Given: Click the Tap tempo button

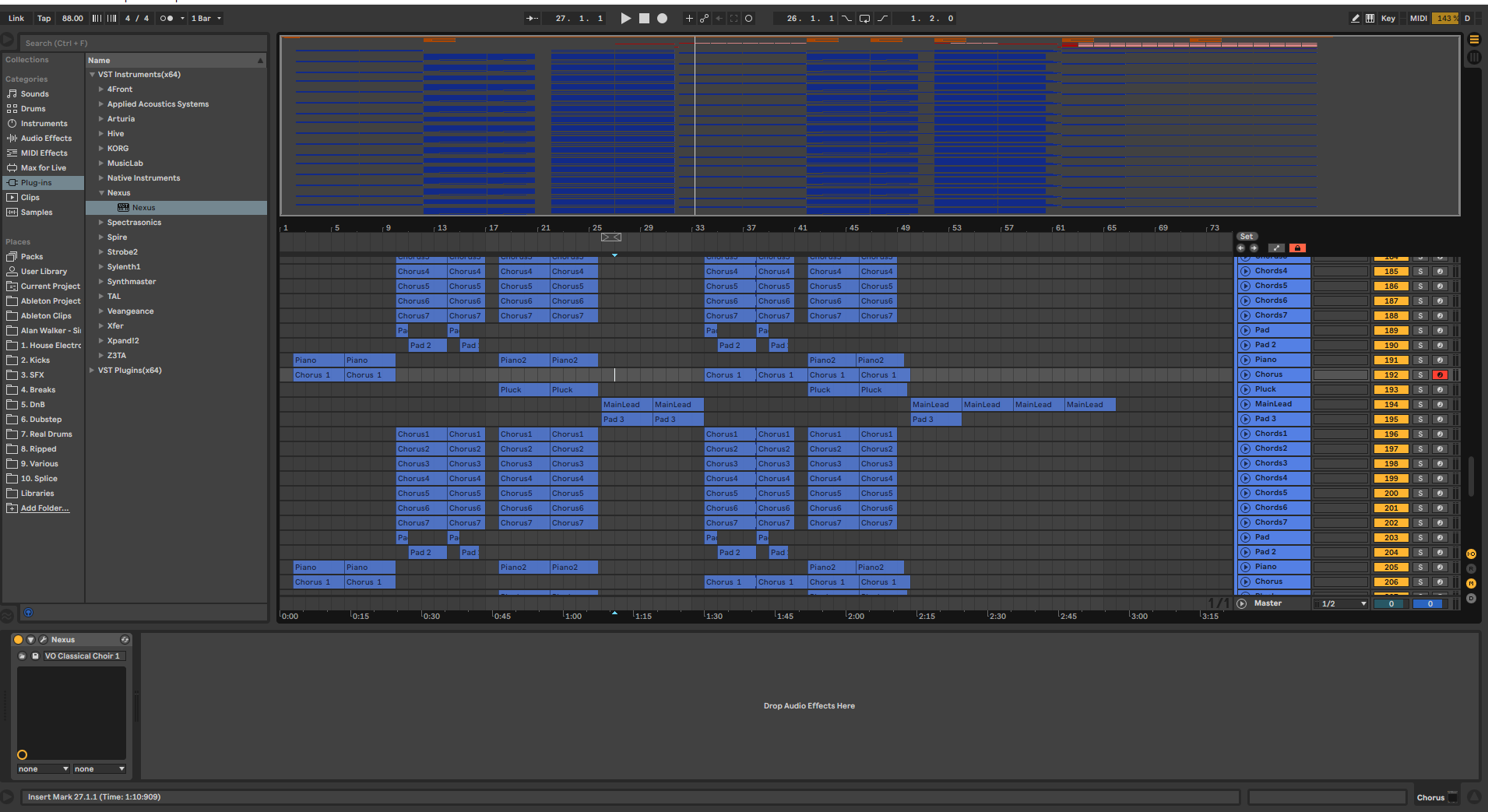Looking at the screenshot, I should (x=44, y=18).
